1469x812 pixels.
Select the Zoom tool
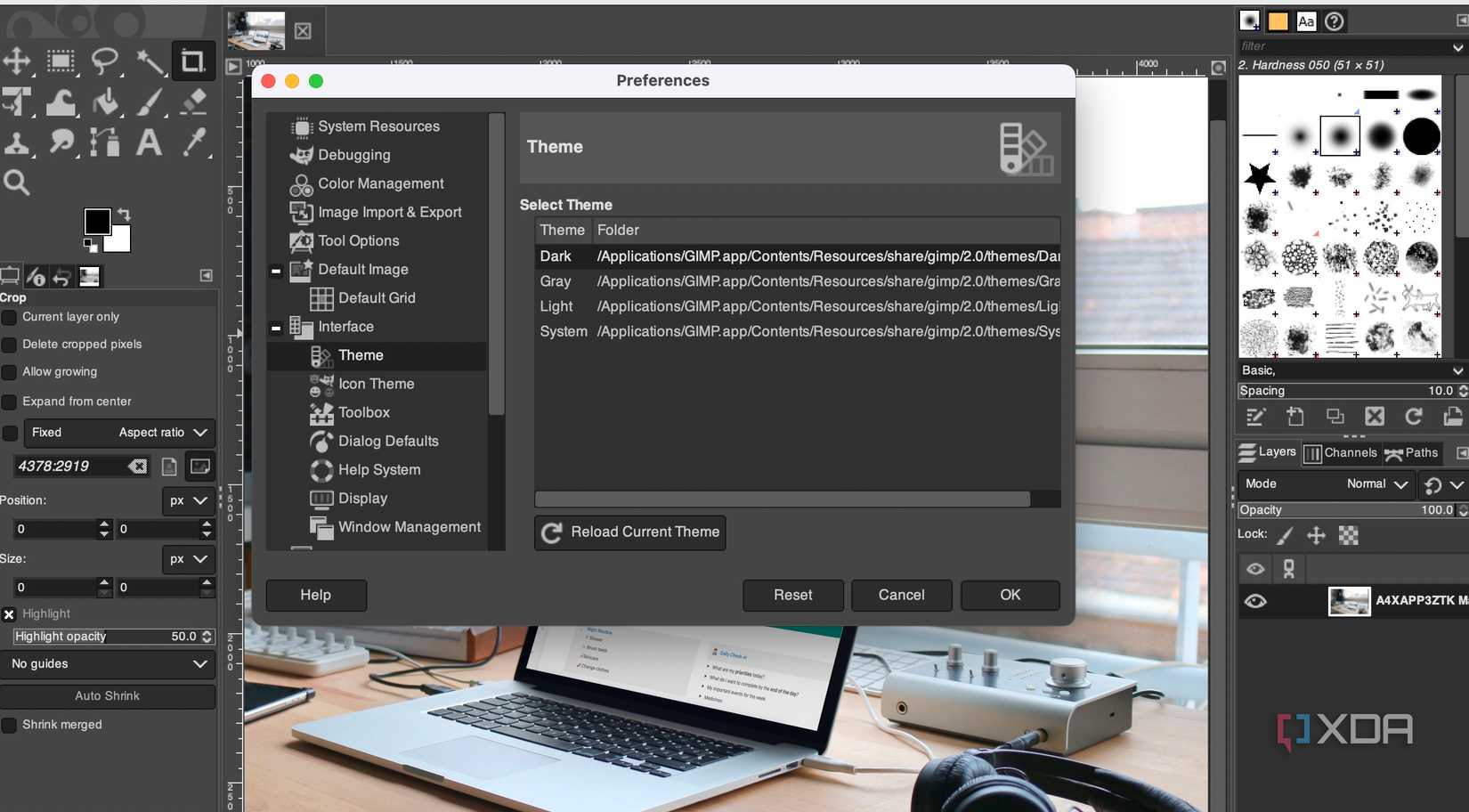16,183
